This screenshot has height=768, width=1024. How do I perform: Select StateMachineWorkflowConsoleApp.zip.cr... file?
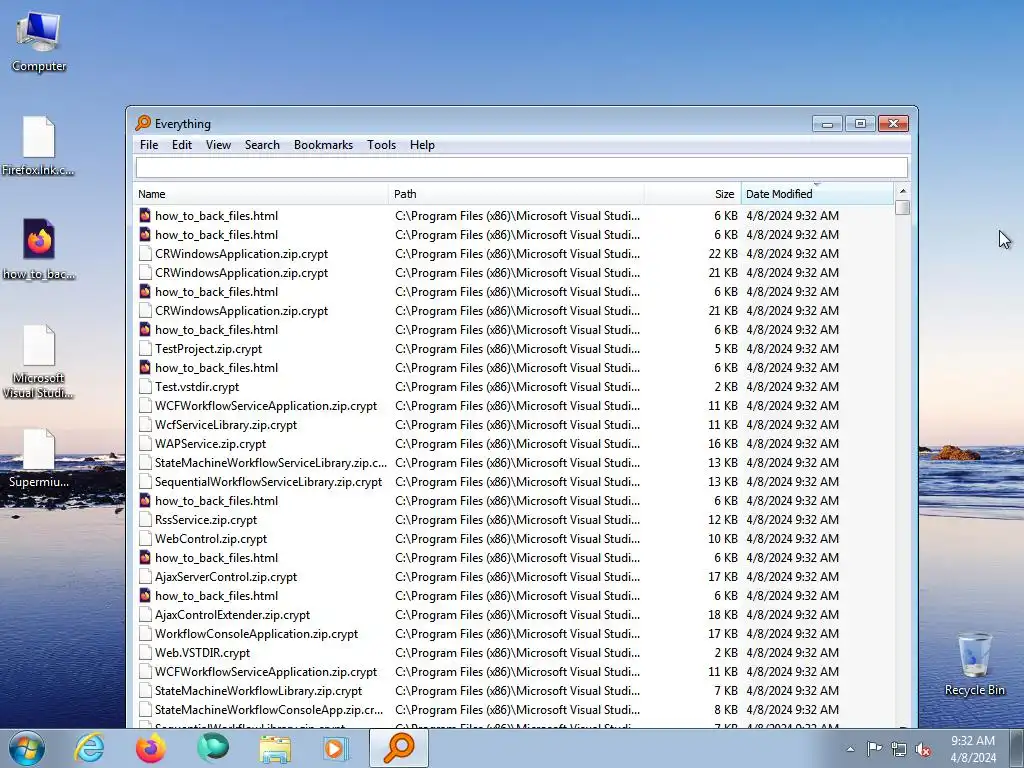pos(513,709)
